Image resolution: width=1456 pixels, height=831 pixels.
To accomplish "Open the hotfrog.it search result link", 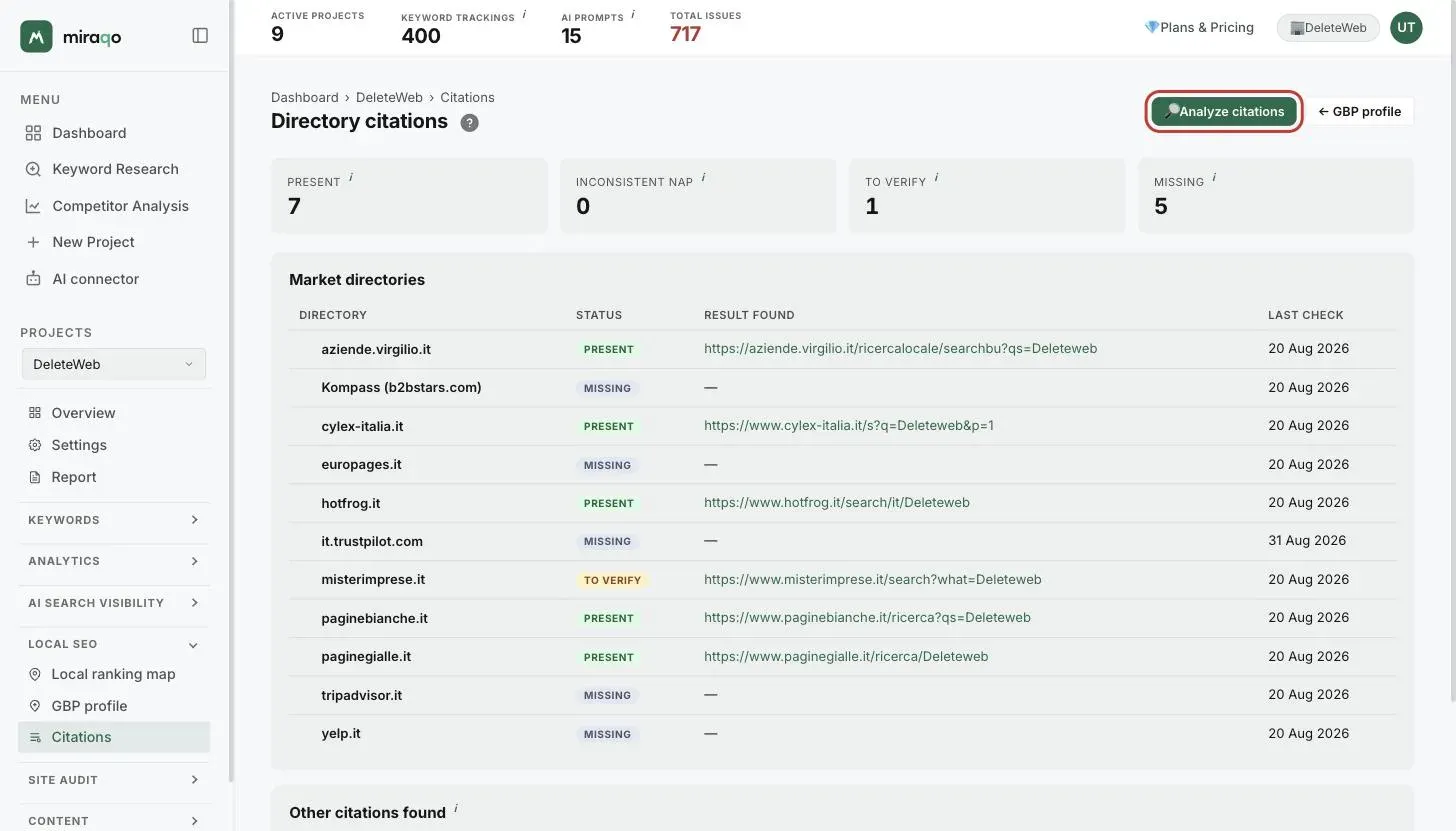I will (837, 503).
